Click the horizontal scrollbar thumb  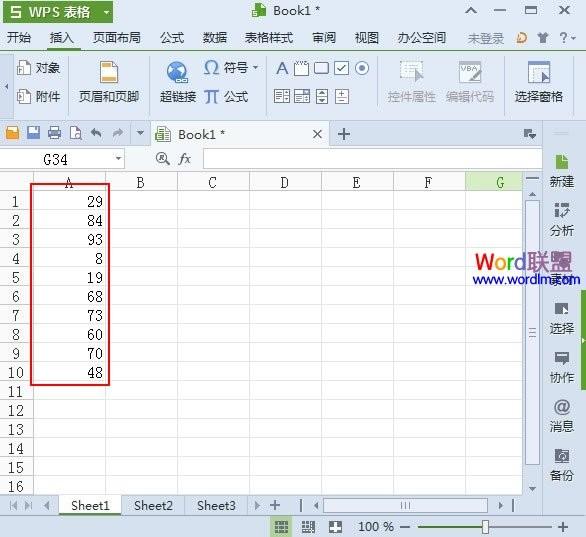[405, 506]
